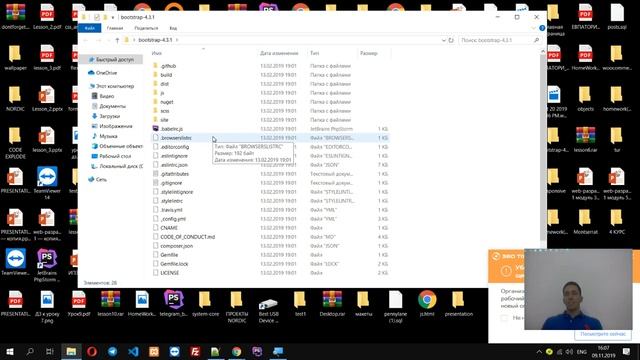Image resolution: width=640 pixels, height=360 pixels.
Task: Select the Montserrat desktop folder
Action: click(x=585, y=222)
